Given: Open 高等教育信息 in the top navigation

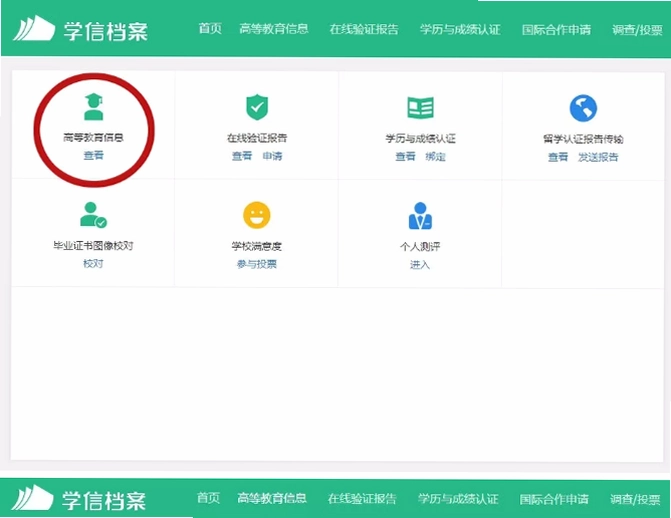Looking at the screenshot, I should [274, 29].
